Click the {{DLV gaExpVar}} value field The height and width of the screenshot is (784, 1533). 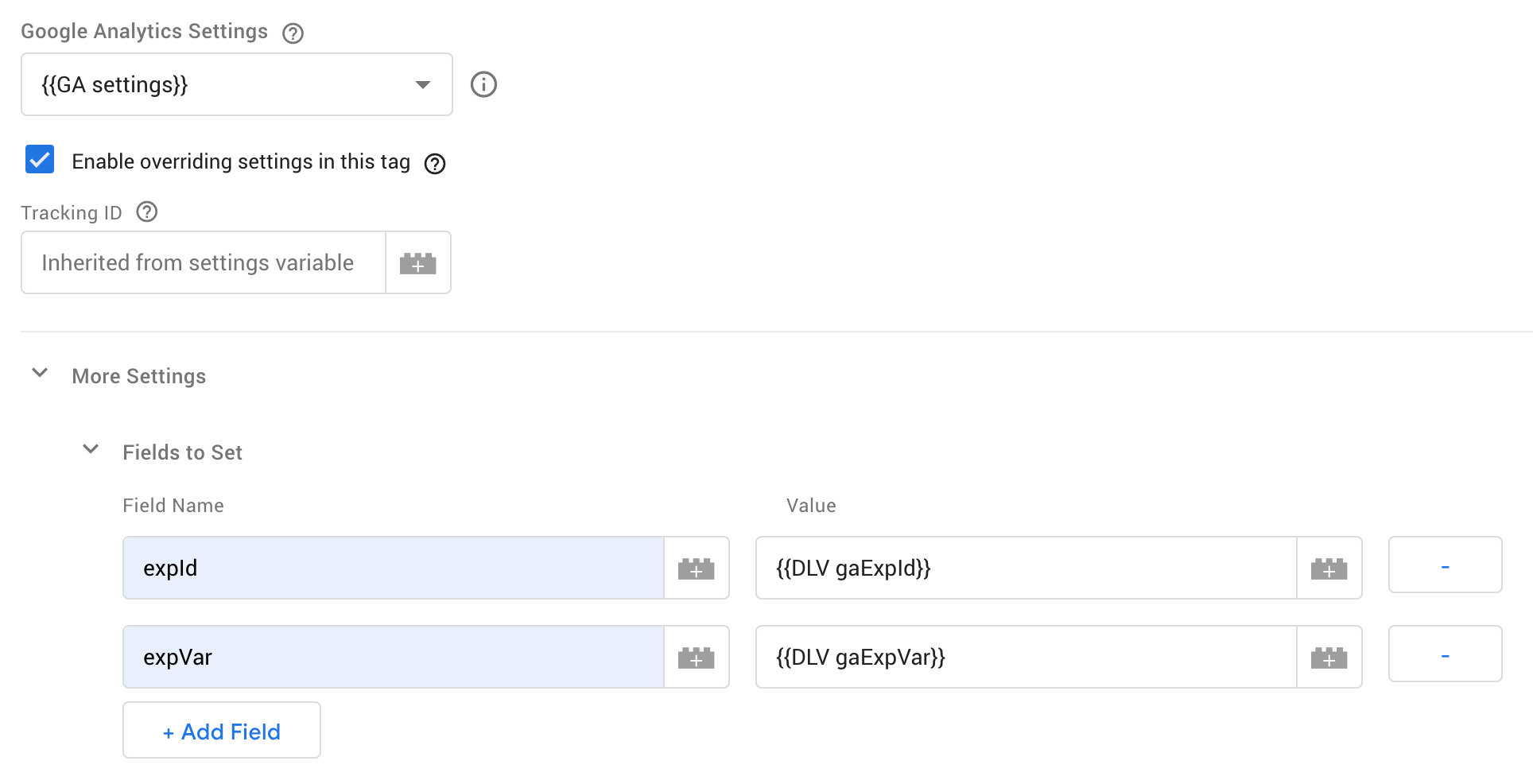[x=1026, y=657]
